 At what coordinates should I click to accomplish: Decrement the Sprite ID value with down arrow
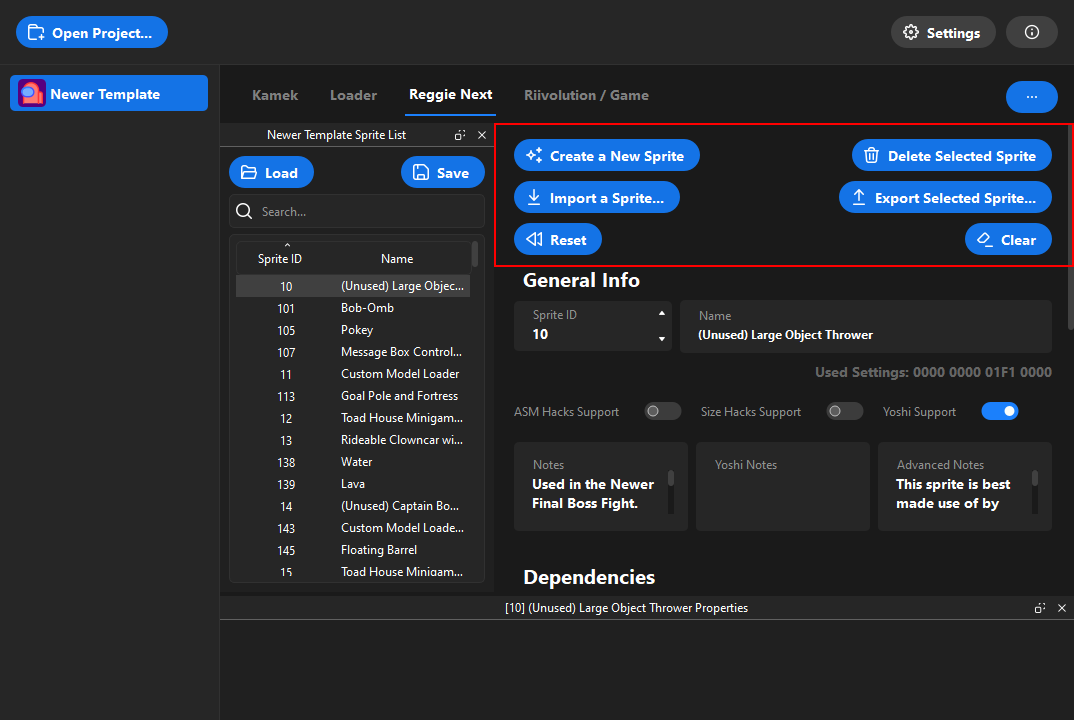tap(662, 338)
